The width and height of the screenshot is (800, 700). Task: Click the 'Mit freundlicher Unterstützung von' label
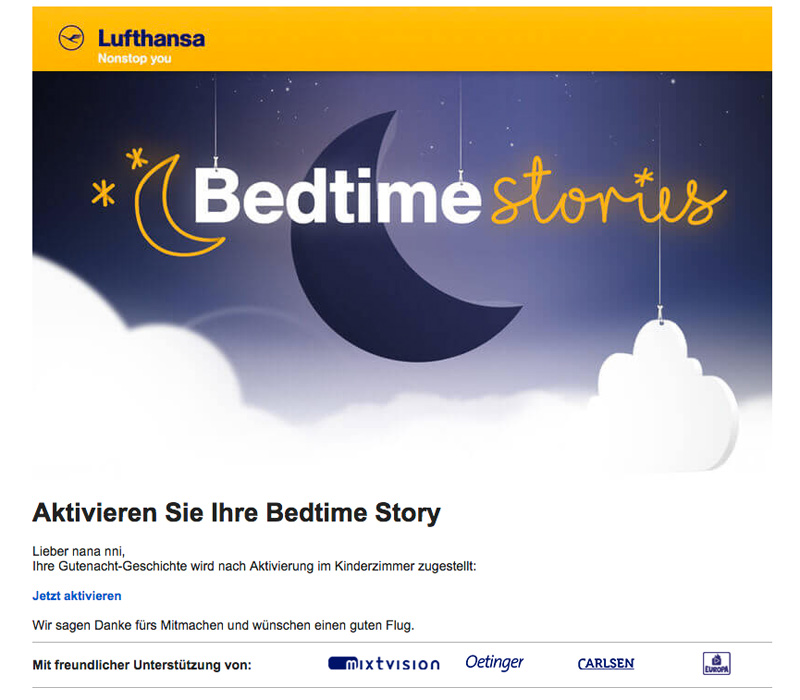click(x=142, y=662)
